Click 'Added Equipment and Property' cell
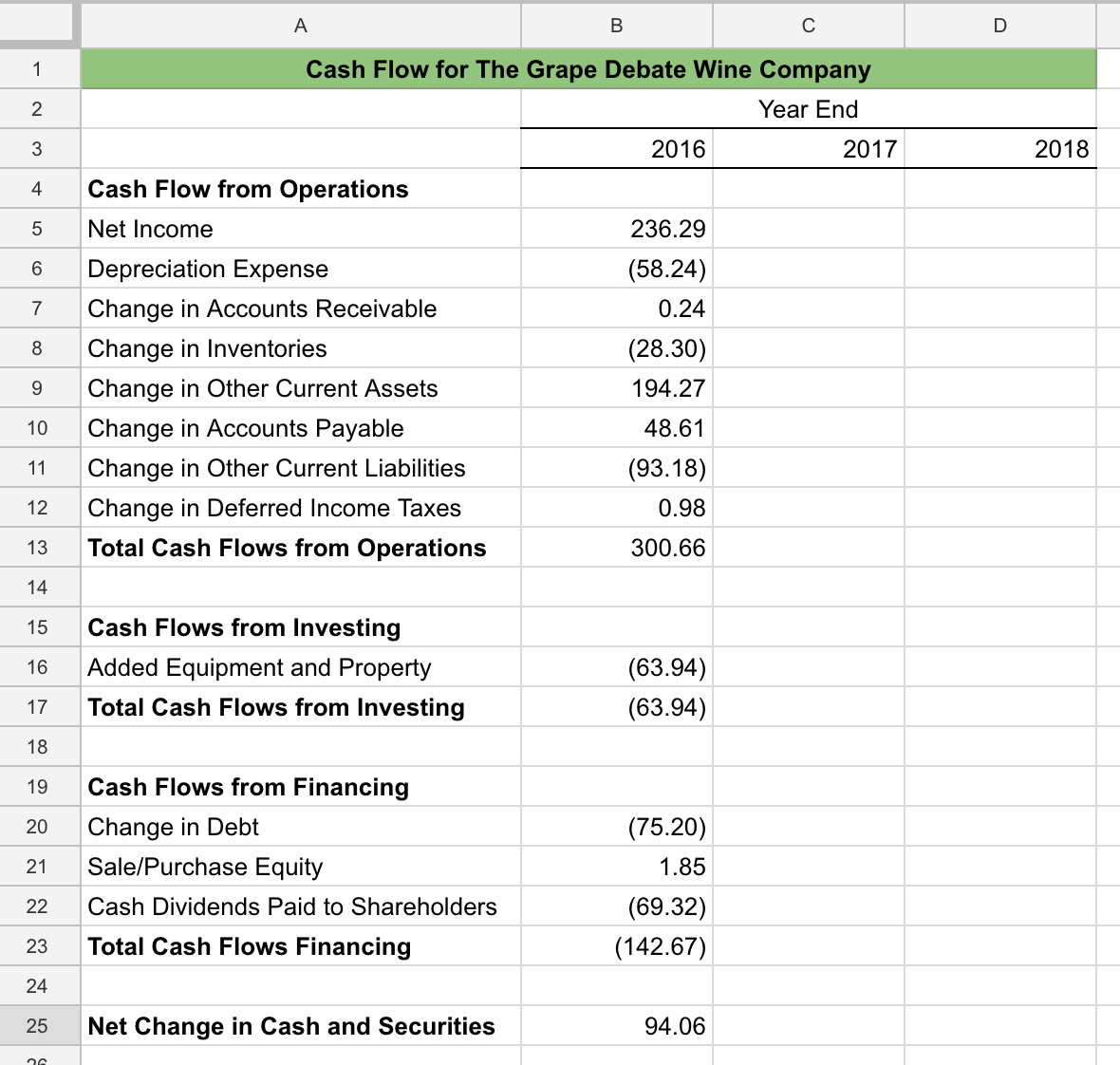Screen dimensions: 1120x1065 [x=301, y=668]
